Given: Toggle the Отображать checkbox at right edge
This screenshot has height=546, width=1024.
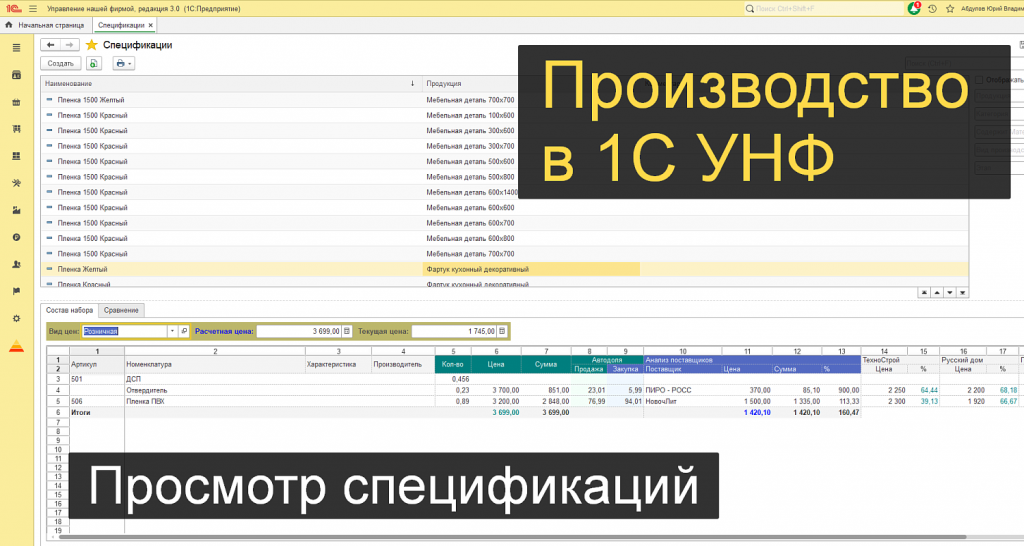Looking at the screenshot, I should (x=979, y=80).
